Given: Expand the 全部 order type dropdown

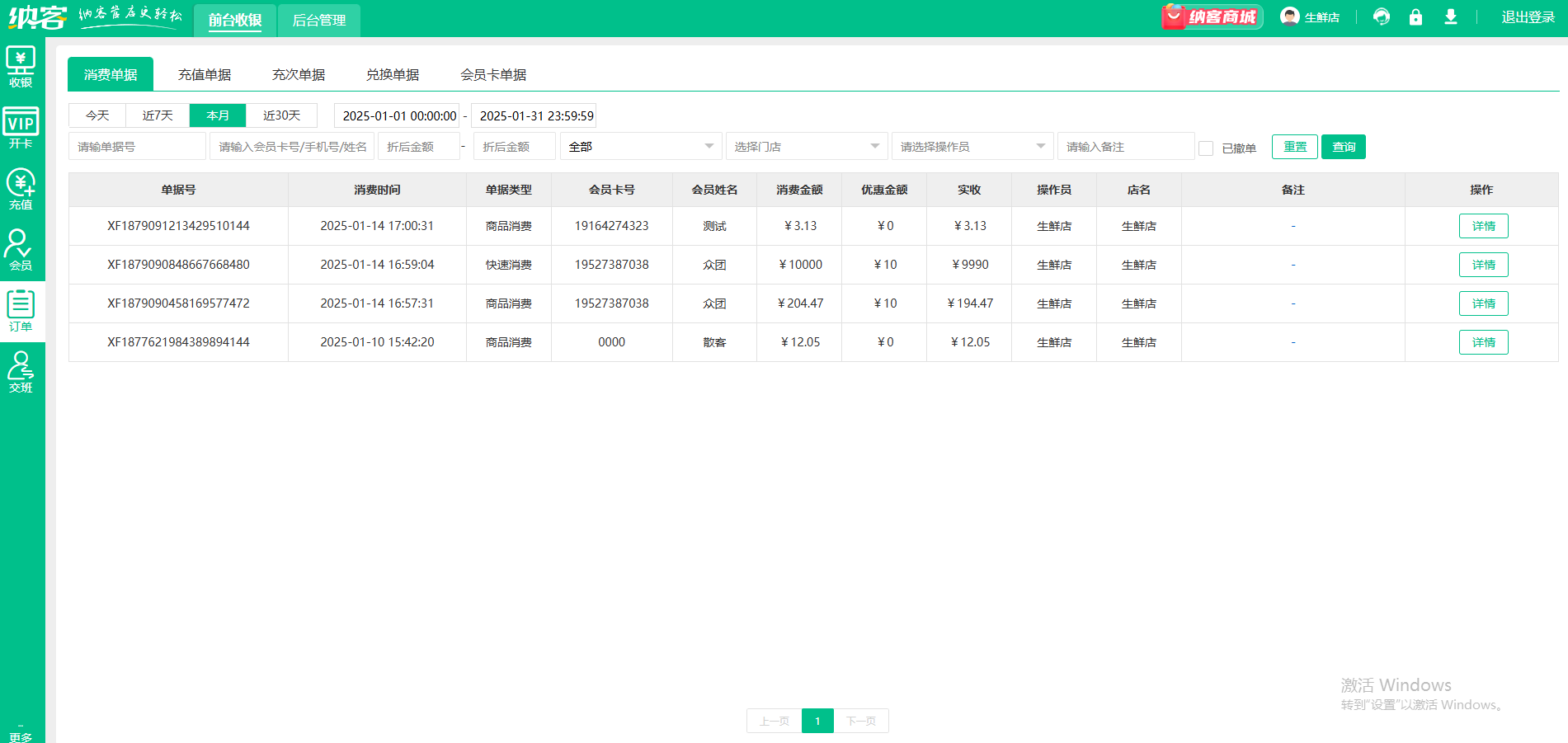Looking at the screenshot, I should click(x=641, y=147).
